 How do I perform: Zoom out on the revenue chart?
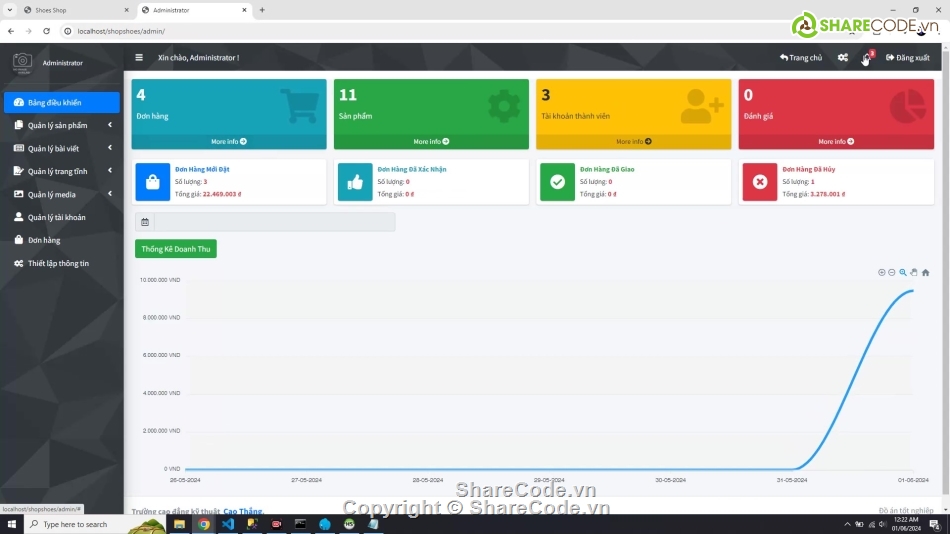pyautogui.click(x=892, y=272)
